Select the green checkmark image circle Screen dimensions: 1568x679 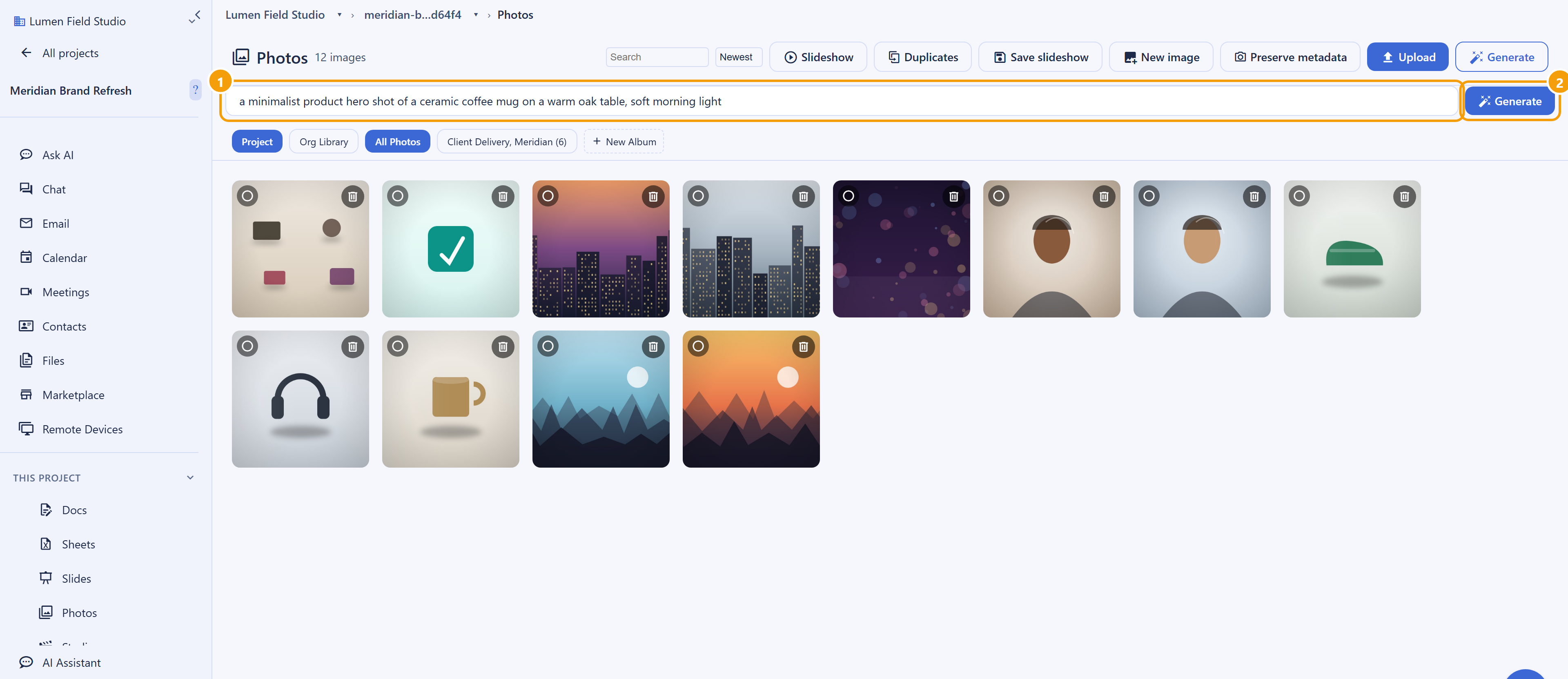click(397, 196)
